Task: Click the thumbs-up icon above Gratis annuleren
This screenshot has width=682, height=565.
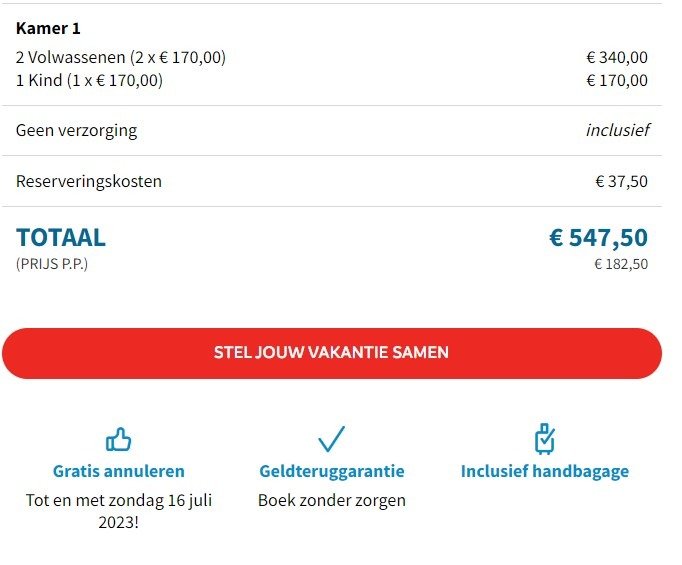Action: point(118,439)
